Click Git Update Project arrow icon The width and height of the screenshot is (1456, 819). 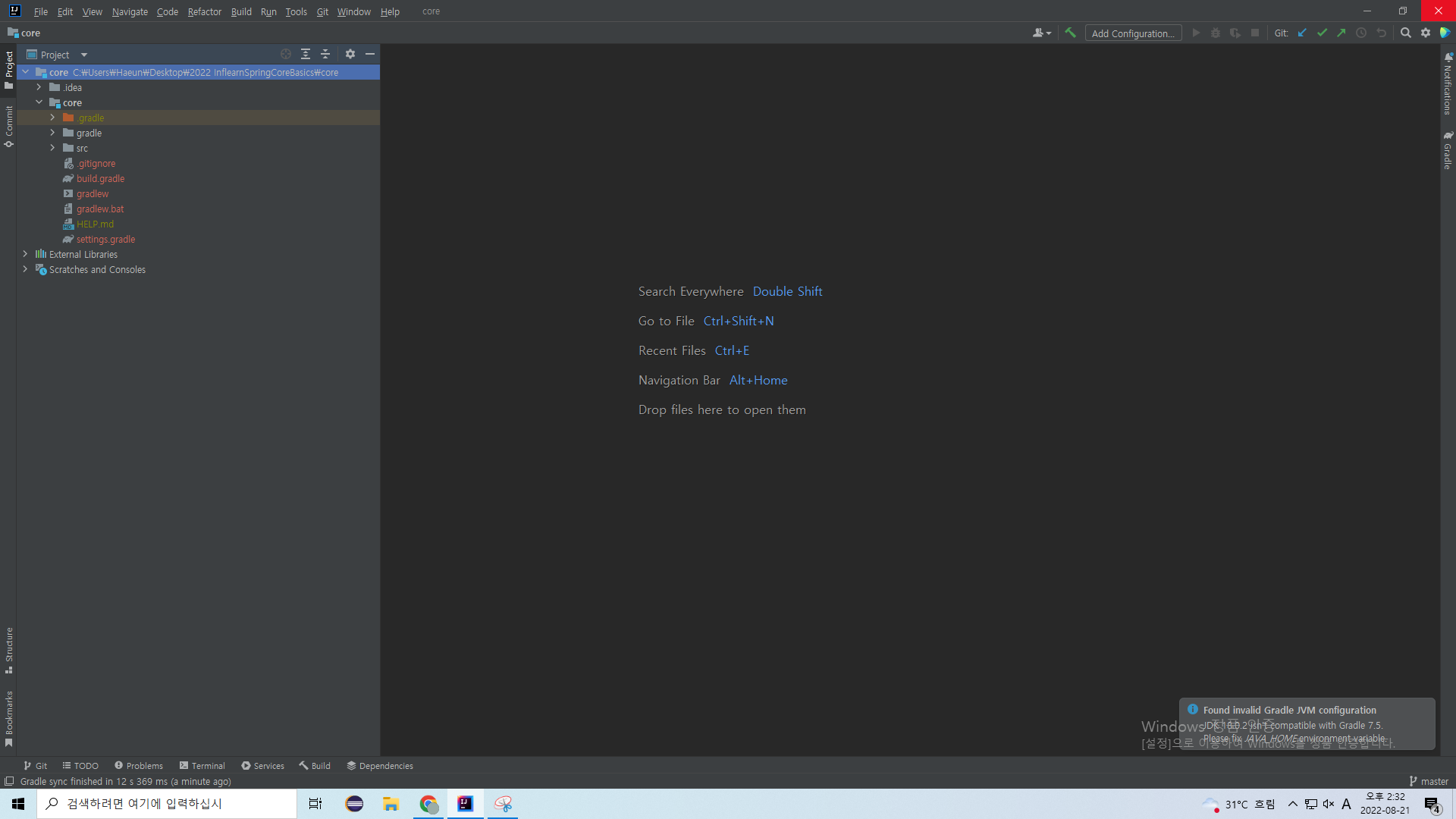1302,33
